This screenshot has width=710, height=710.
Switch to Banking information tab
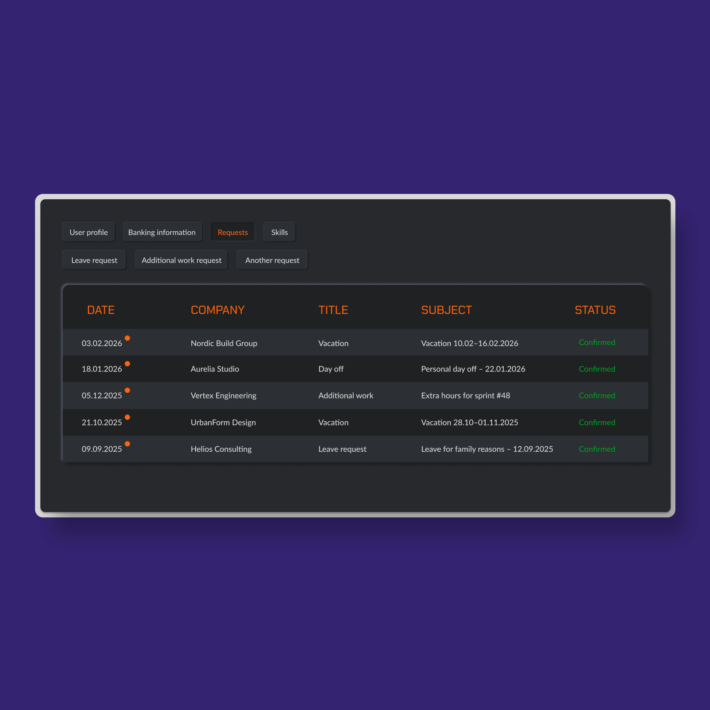click(162, 232)
